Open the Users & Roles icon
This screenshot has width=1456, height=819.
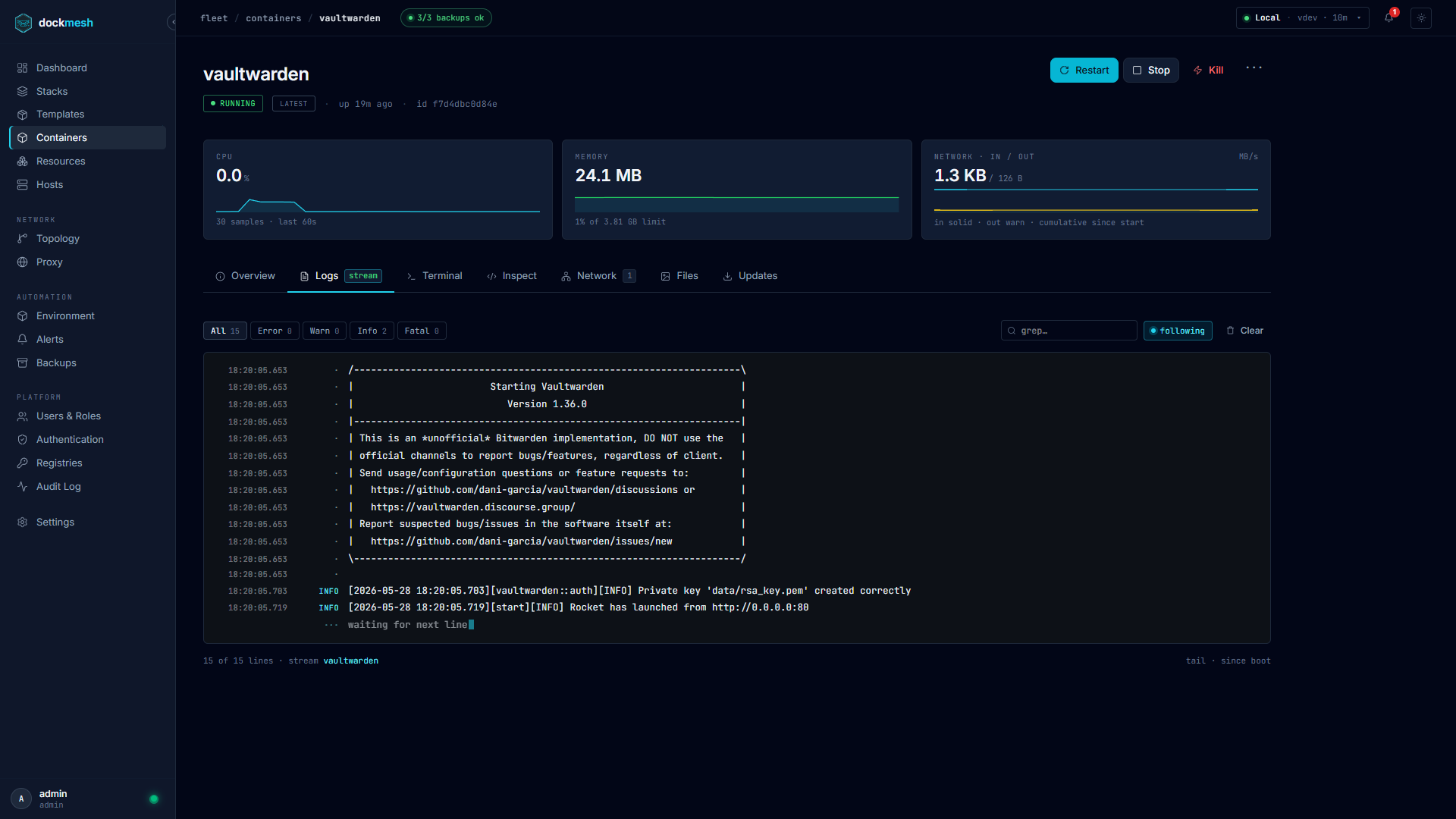23,416
